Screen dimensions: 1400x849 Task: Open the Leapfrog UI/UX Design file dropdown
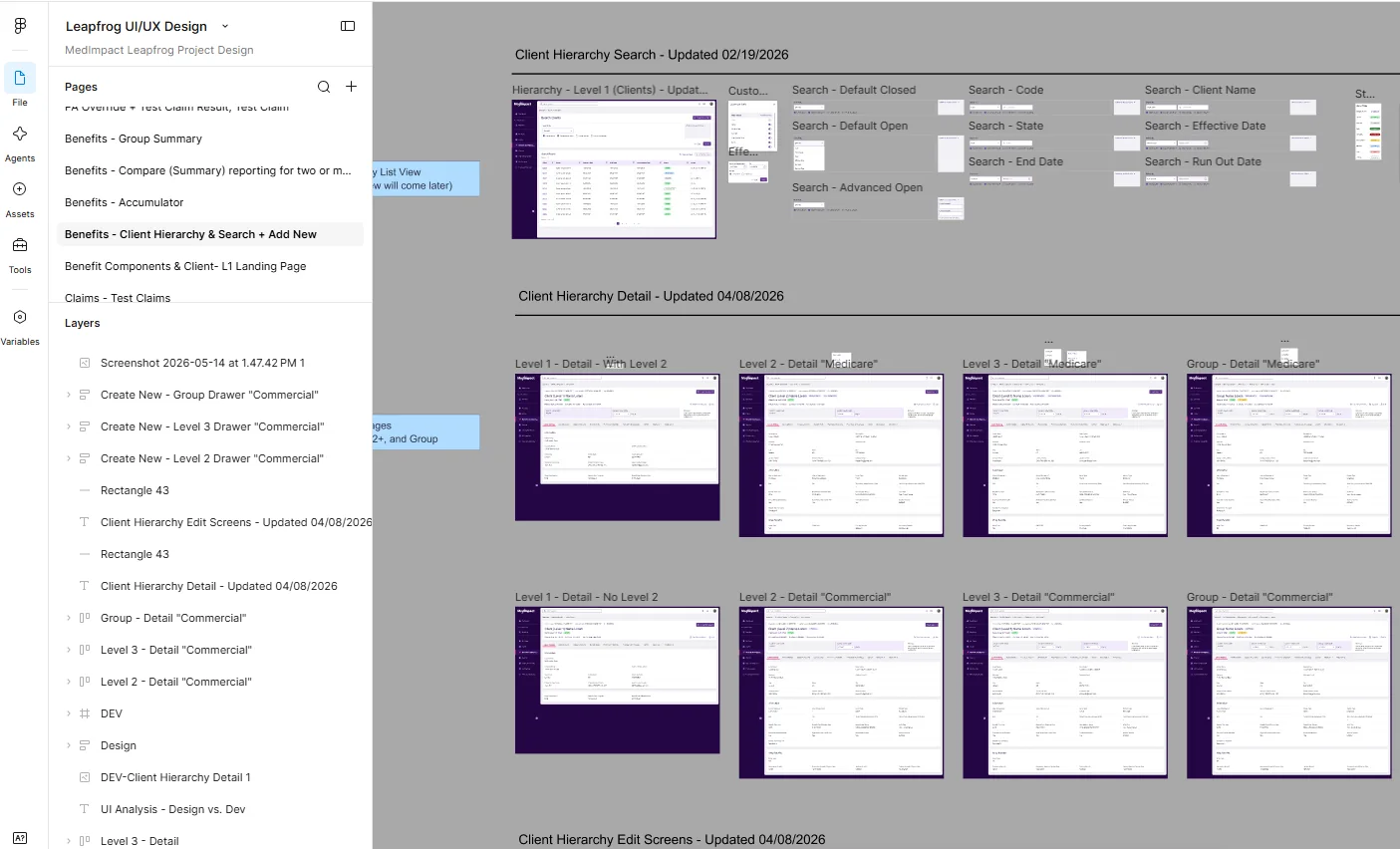tap(225, 27)
